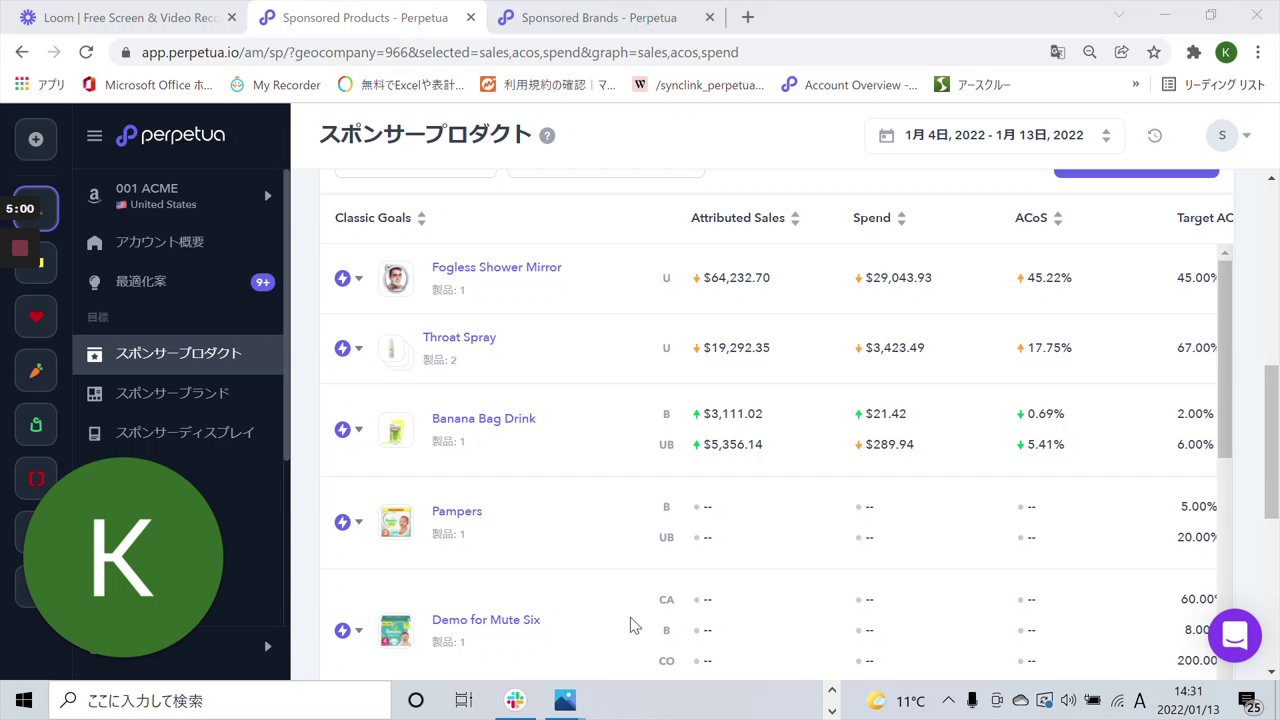This screenshot has width=1280, height=720.
Task: Click the browser address bar URL
Action: coord(440,52)
